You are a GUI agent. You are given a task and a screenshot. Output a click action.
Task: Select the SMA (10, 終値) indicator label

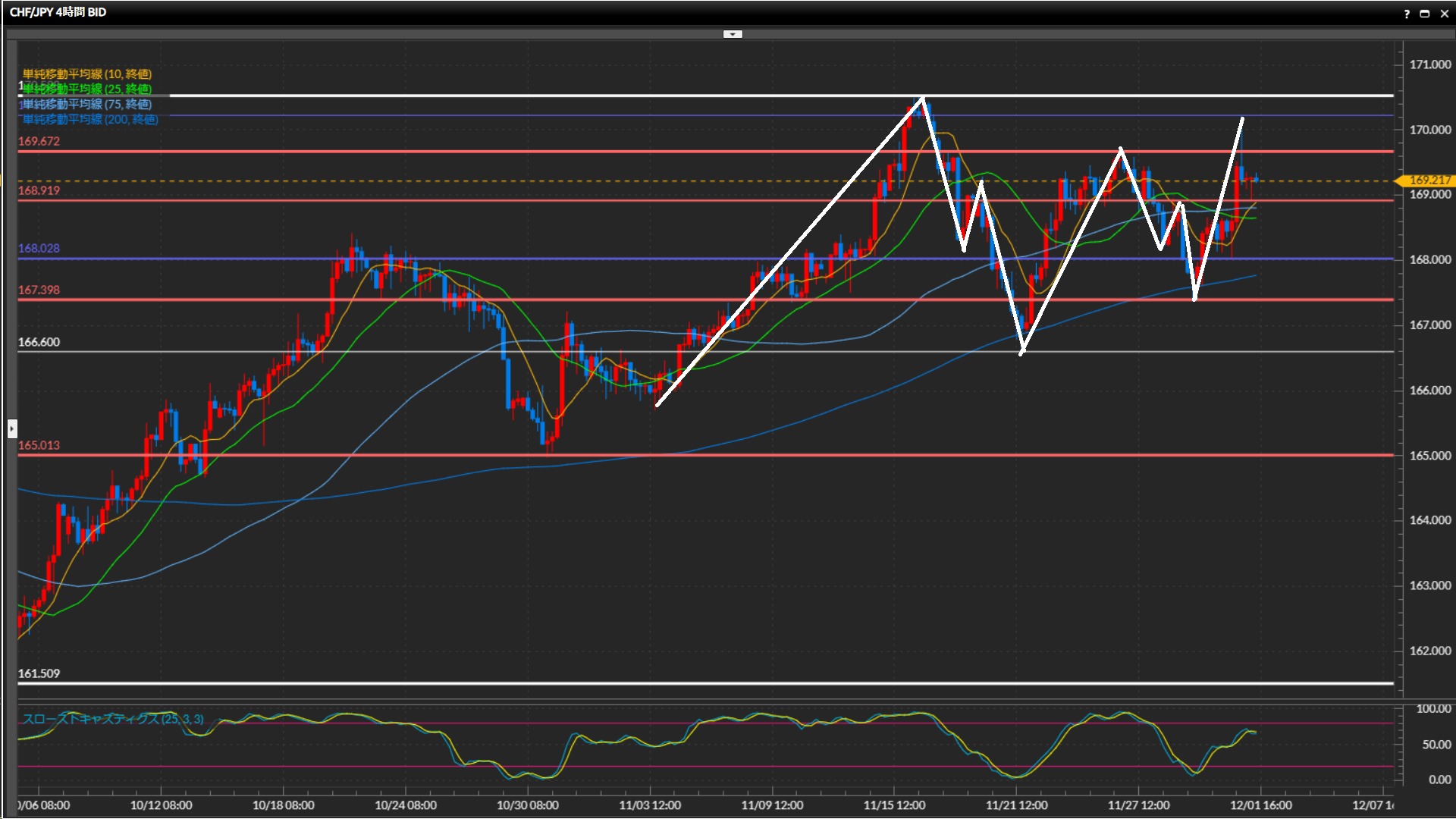[x=86, y=74]
